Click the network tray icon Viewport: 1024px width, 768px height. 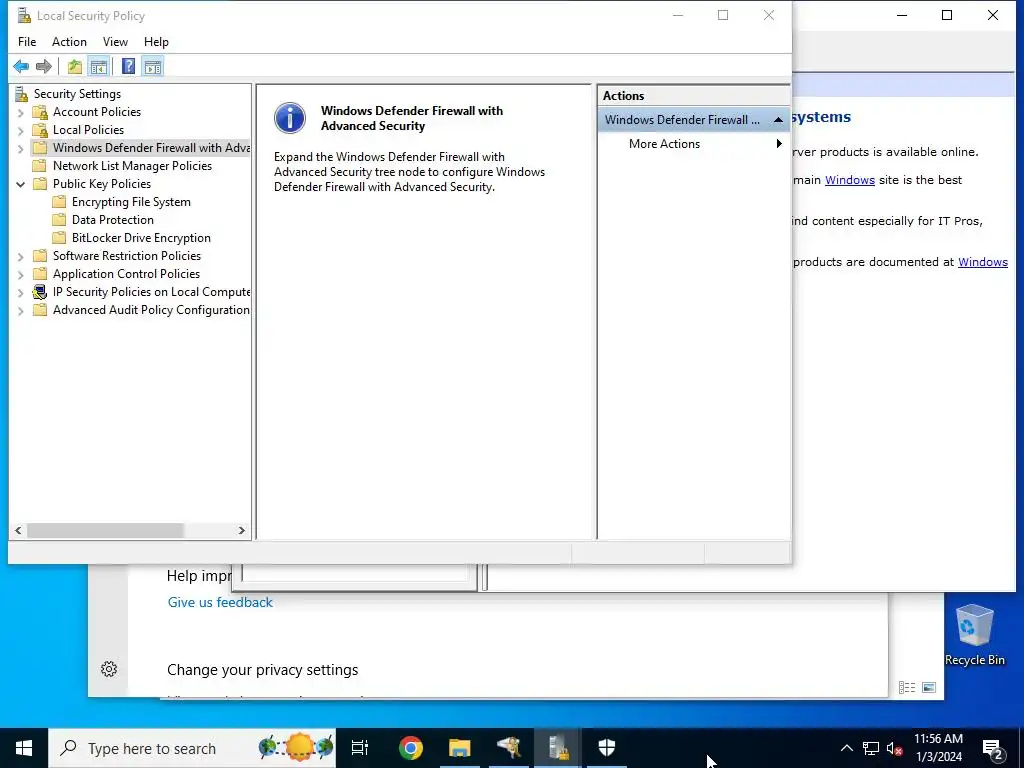[x=871, y=748]
